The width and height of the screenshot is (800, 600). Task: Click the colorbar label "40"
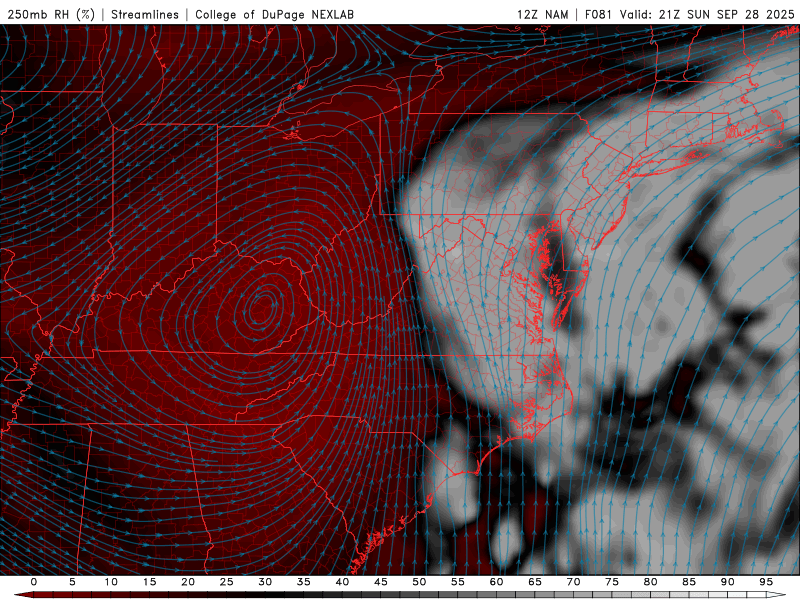click(342, 582)
